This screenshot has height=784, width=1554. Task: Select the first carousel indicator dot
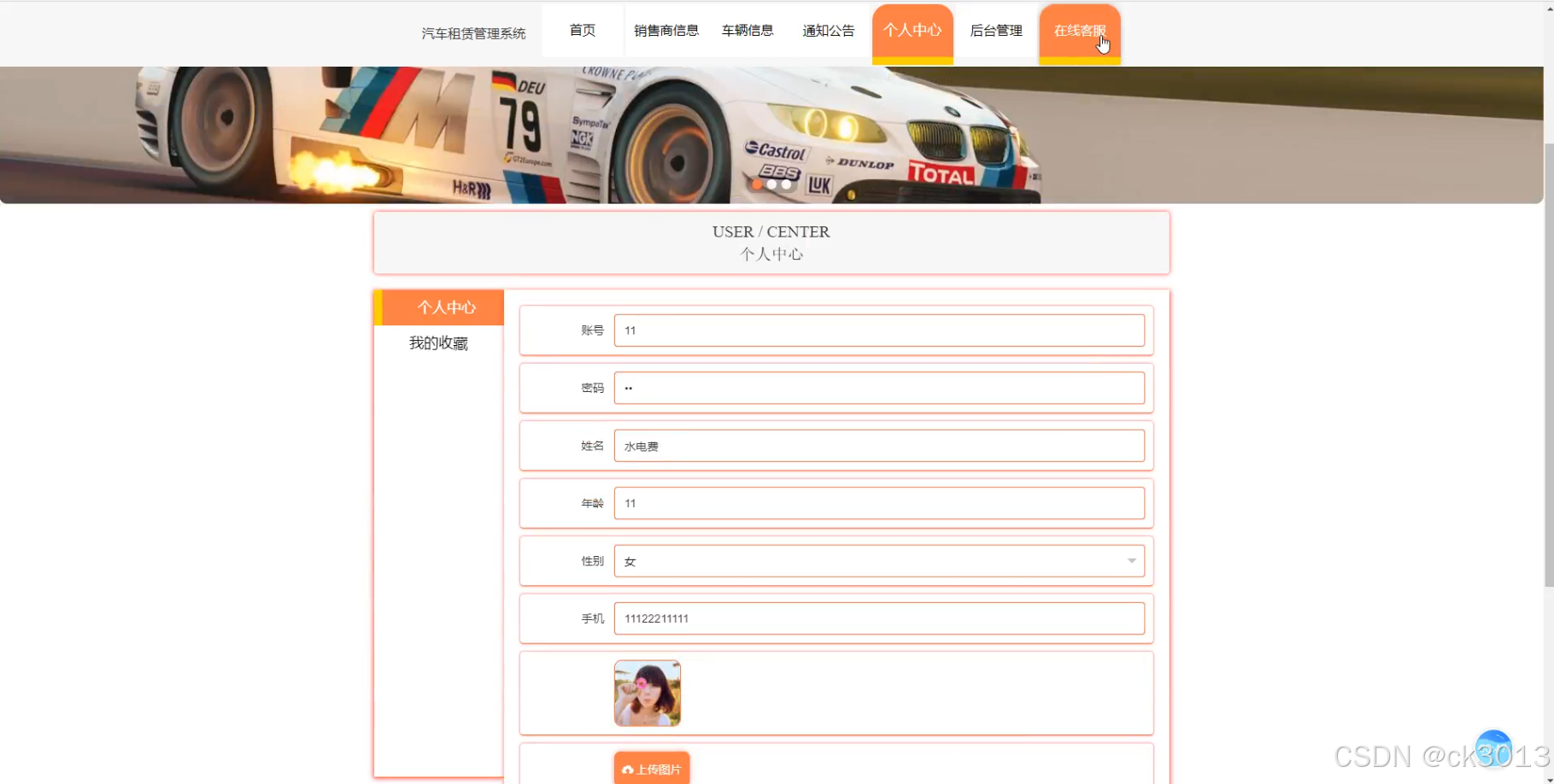(x=758, y=184)
